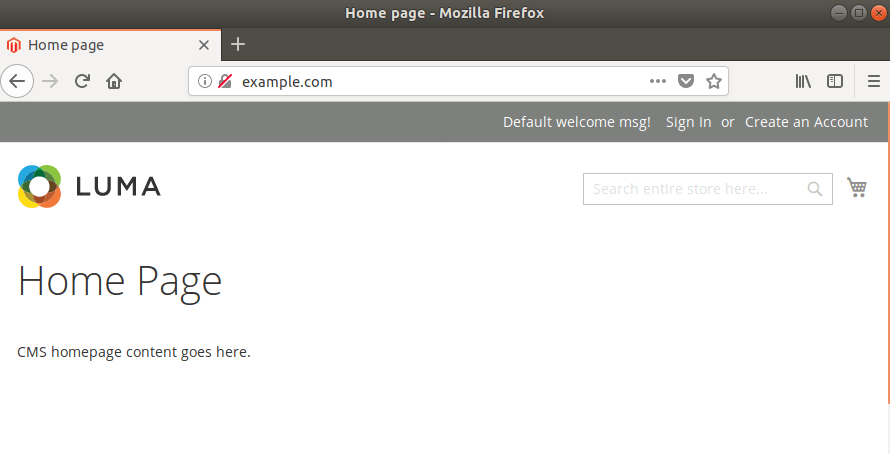The height and width of the screenshot is (454, 890).
Task: Open a new tab with plus
Action: (237, 44)
